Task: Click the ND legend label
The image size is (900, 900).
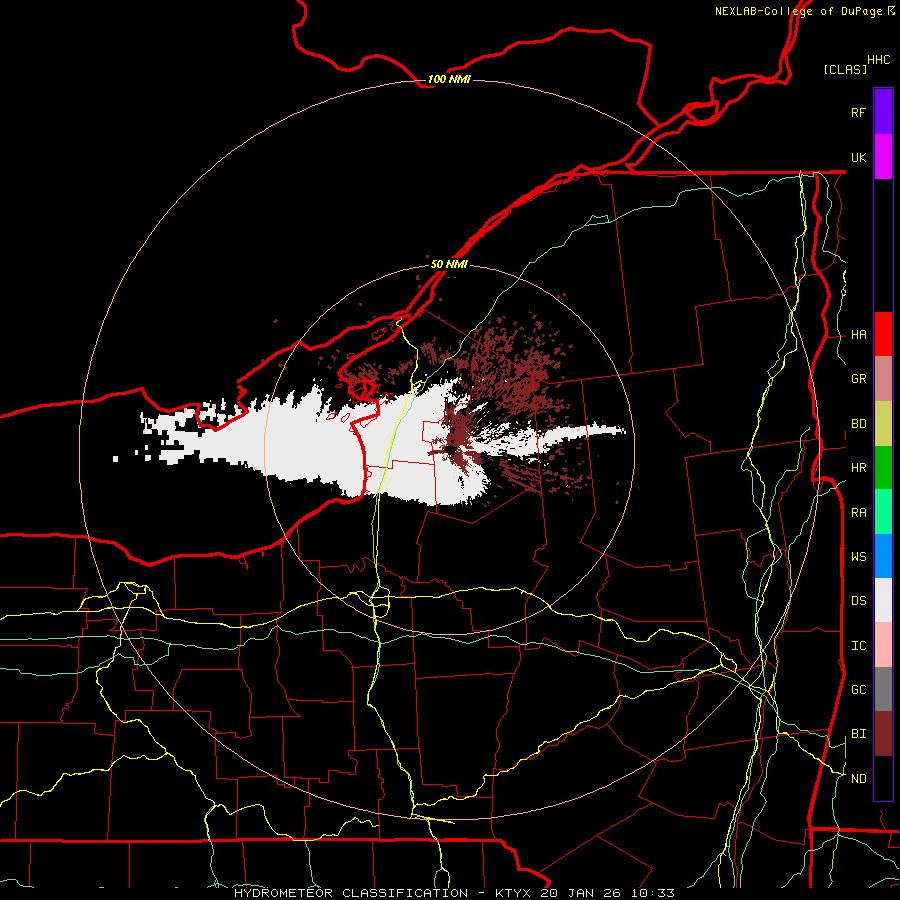Action: coord(858,779)
